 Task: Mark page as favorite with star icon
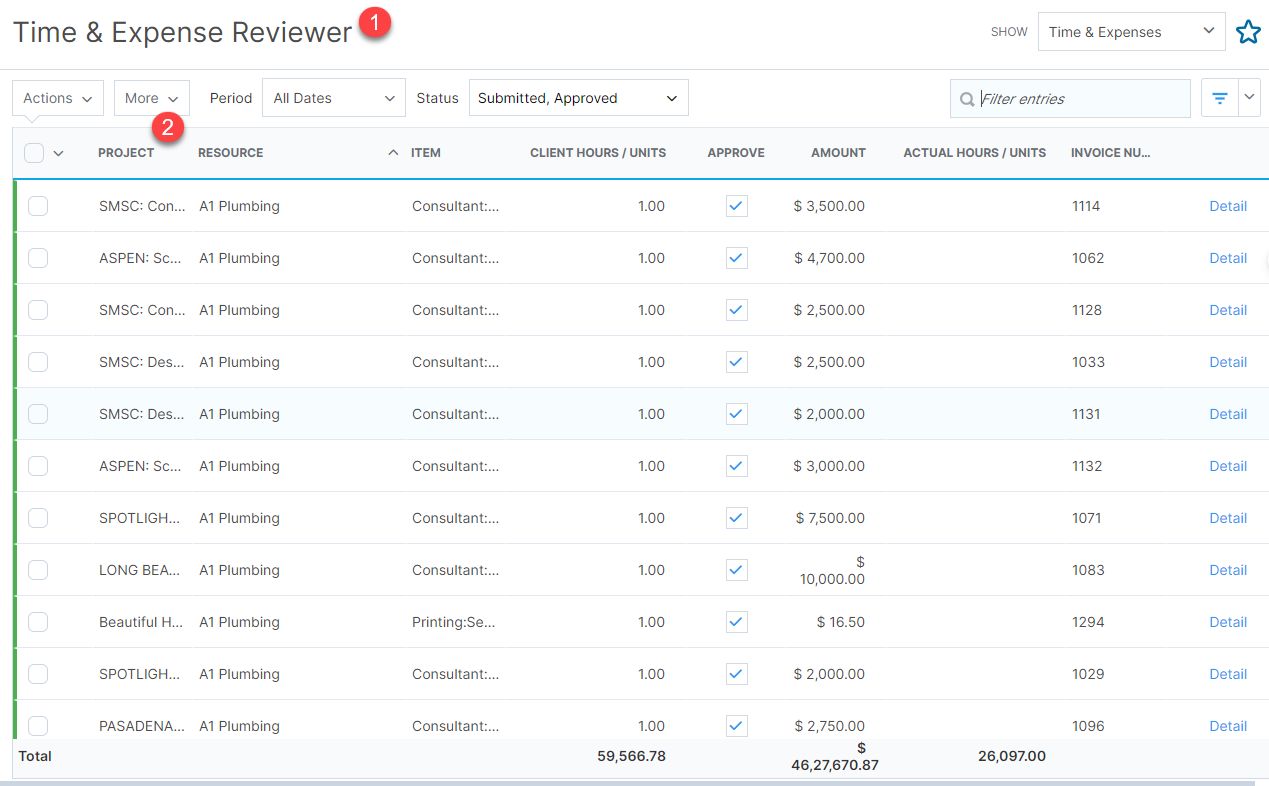(x=1248, y=32)
